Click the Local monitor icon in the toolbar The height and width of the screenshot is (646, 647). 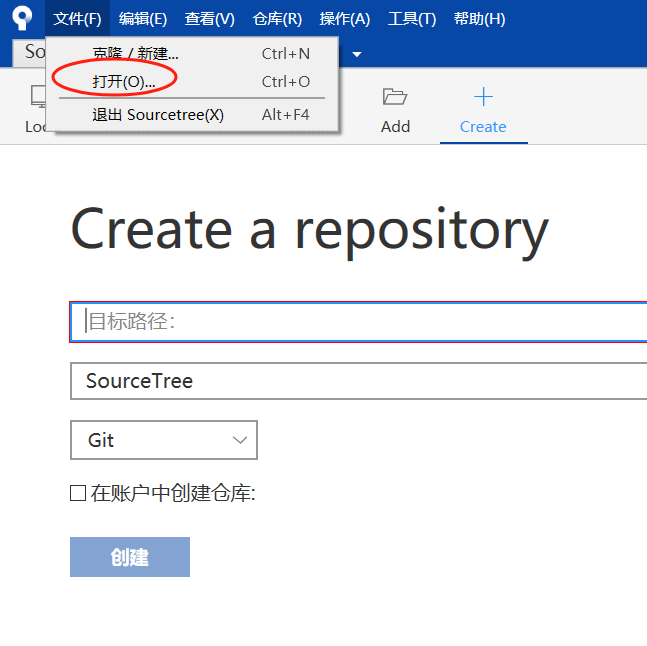point(38,96)
